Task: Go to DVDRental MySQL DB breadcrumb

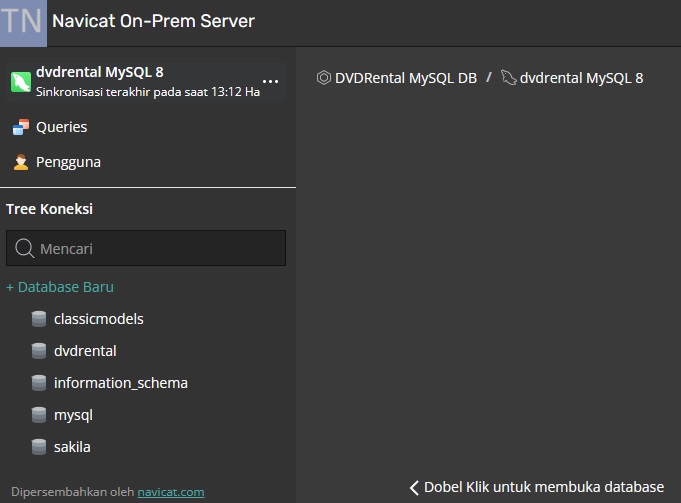Action: click(406, 78)
